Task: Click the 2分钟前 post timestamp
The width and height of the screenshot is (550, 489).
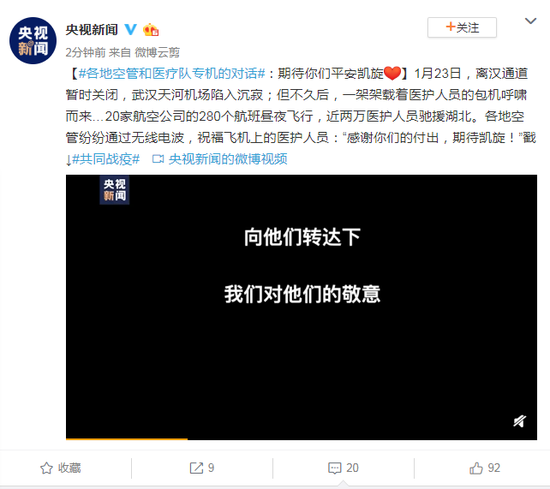Action: click(x=86, y=53)
